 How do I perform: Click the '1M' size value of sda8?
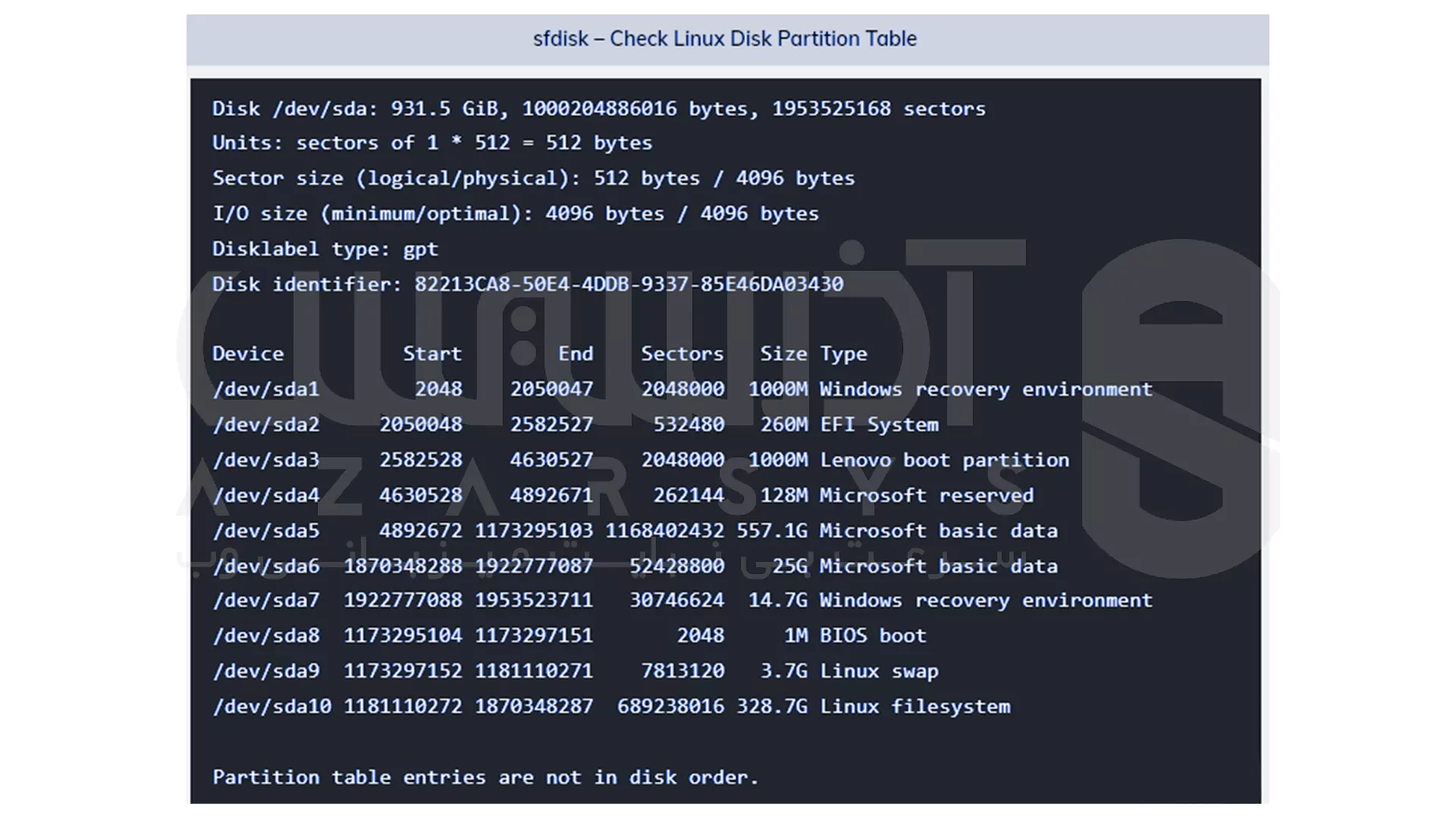(x=796, y=635)
